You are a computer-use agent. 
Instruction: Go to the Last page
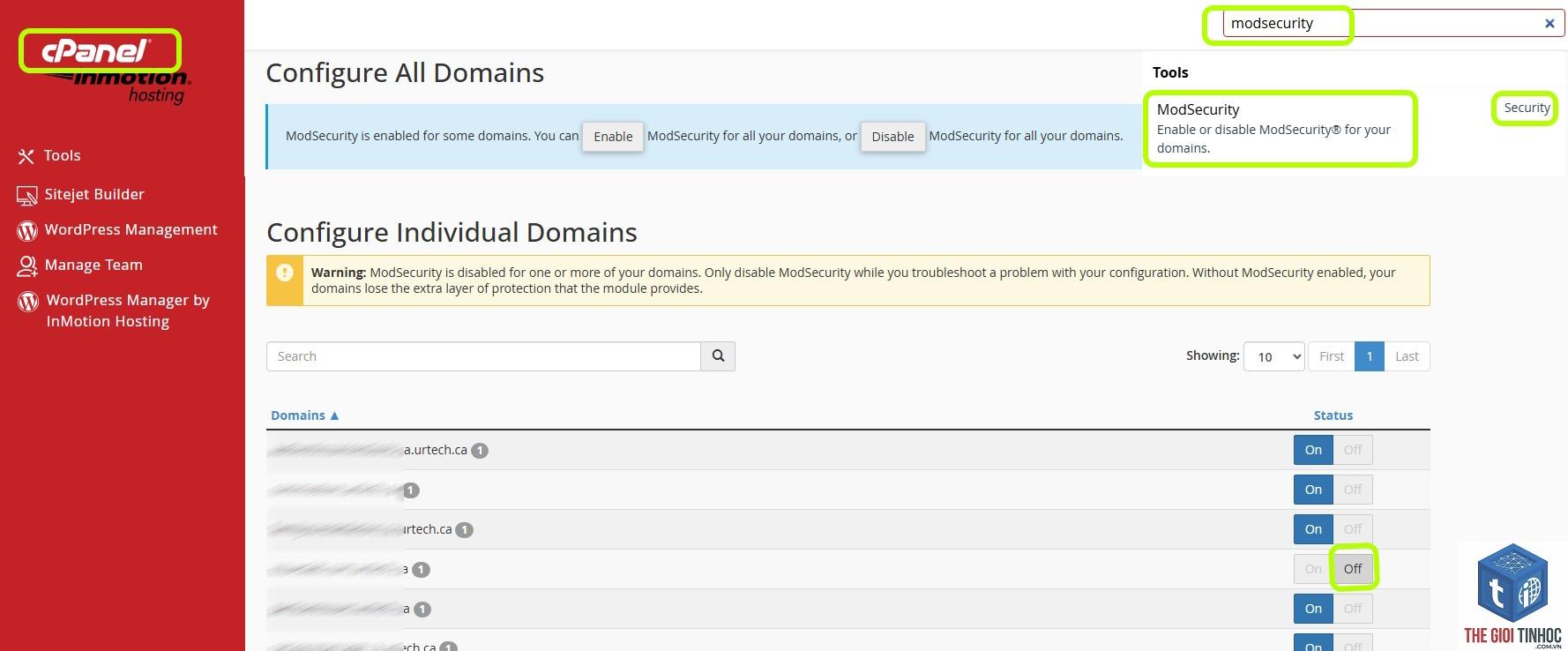1407,356
